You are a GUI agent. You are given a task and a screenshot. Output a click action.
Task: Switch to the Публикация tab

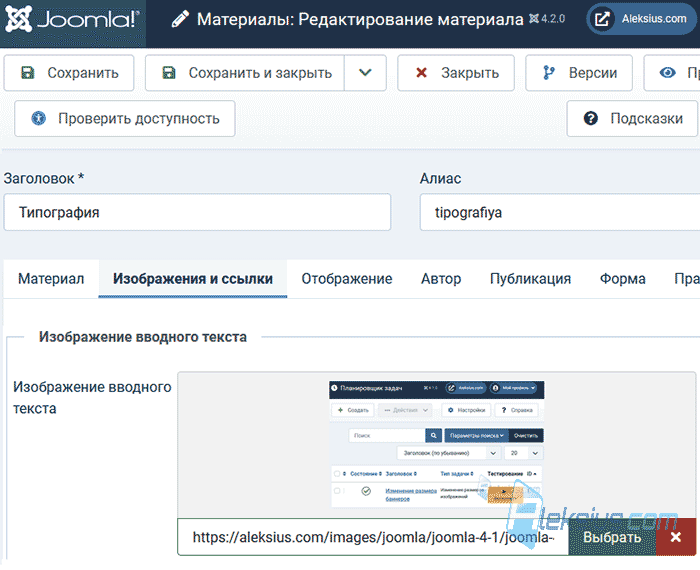coord(530,279)
